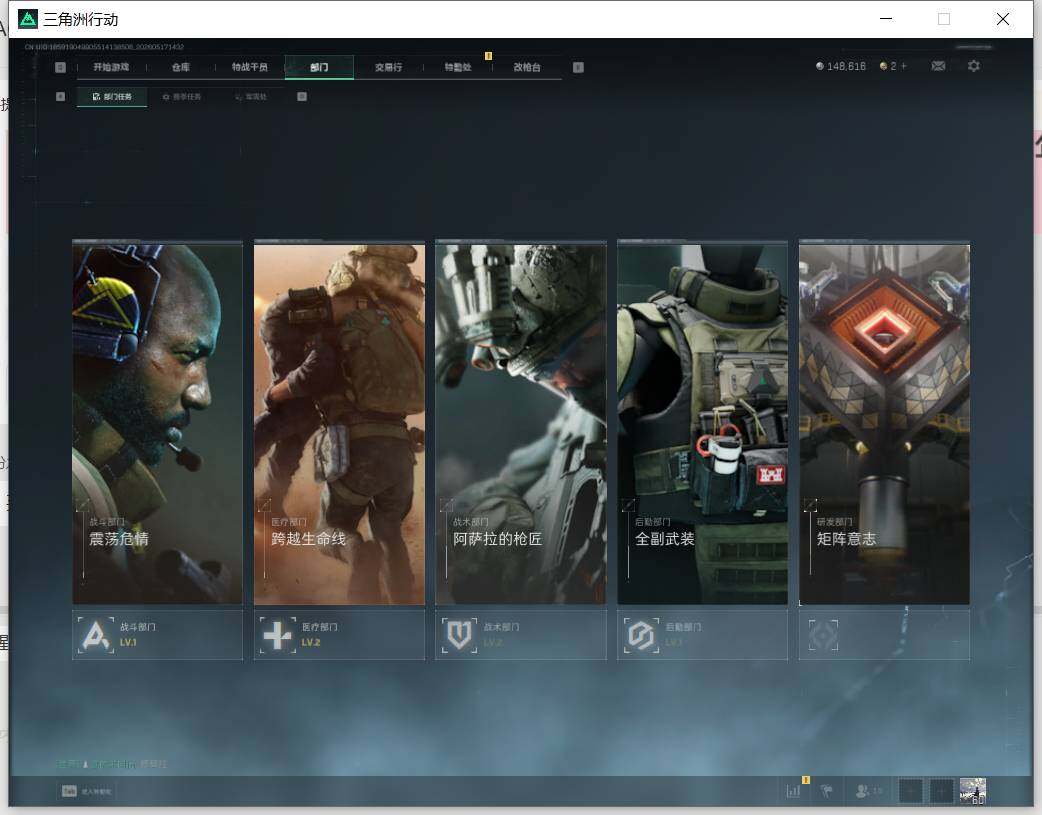This screenshot has width=1042, height=815.
Task: Click the 后勤部门 level panel
Action: coord(702,635)
